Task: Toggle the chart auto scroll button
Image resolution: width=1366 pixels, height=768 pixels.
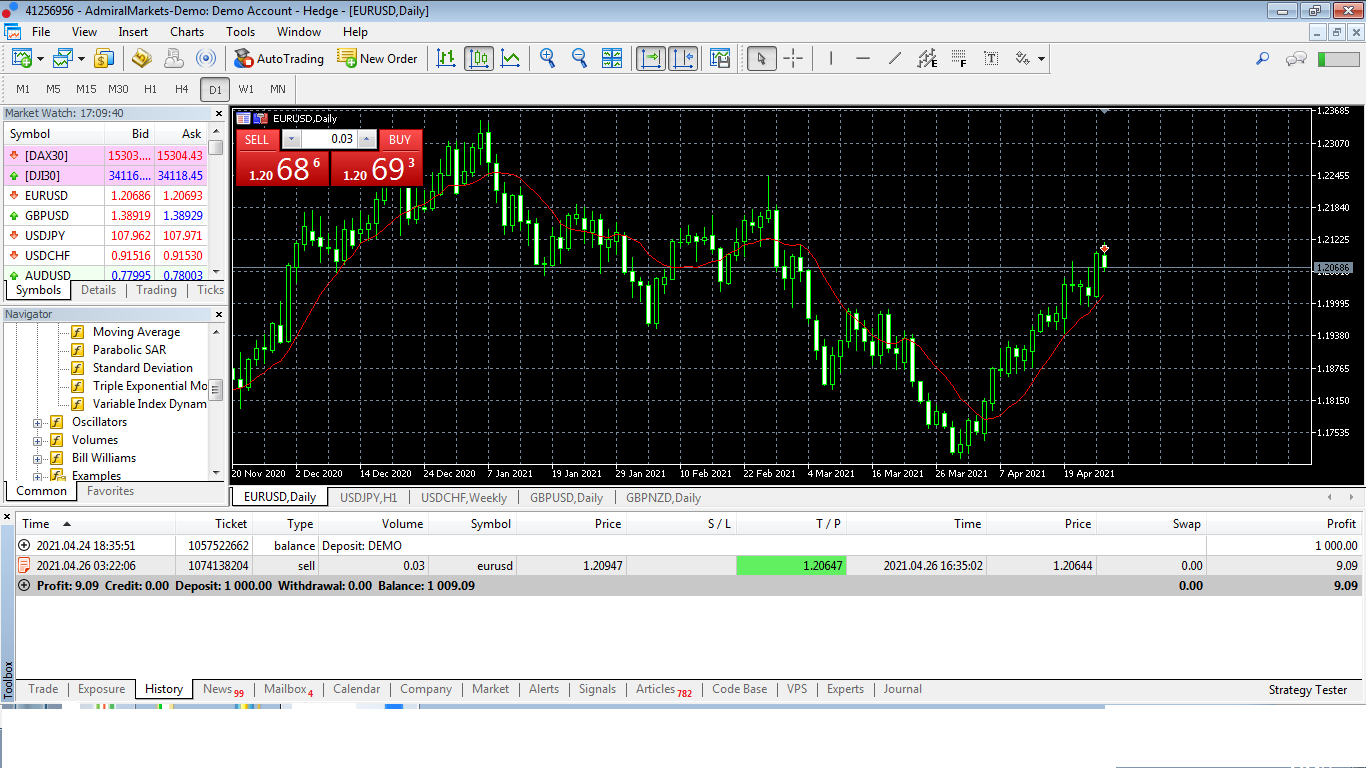Action: click(x=651, y=59)
